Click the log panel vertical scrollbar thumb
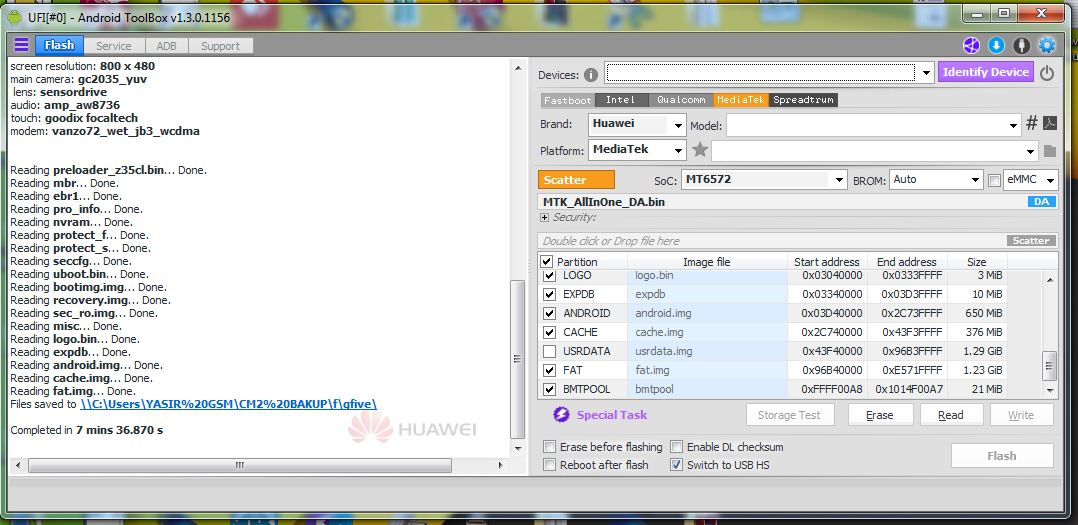The height and width of the screenshot is (525, 1078). (518, 359)
